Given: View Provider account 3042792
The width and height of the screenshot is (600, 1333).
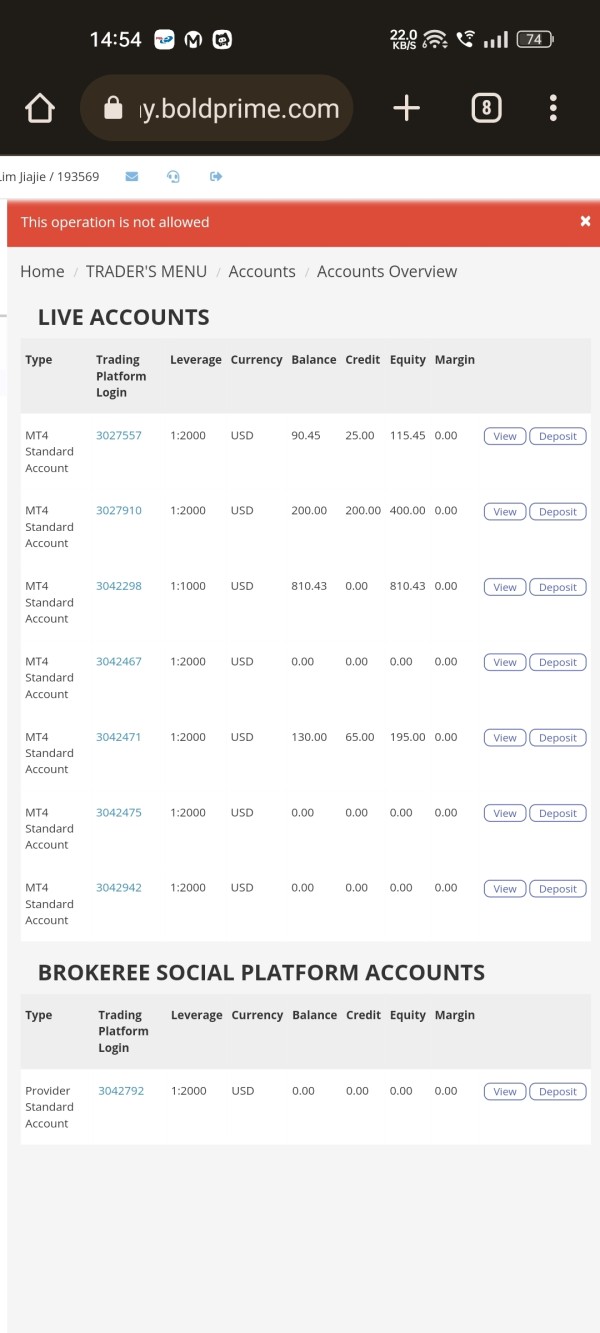Looking at the screenshot, I should point(505,1092).
